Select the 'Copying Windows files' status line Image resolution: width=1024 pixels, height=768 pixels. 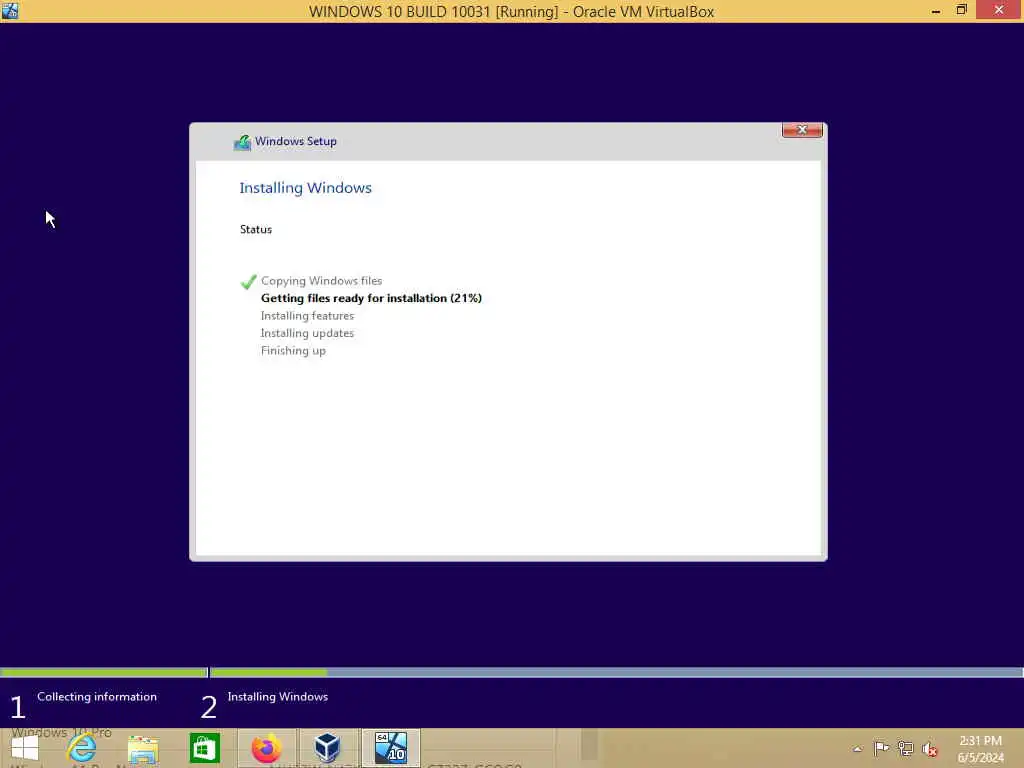pos(321,281)
